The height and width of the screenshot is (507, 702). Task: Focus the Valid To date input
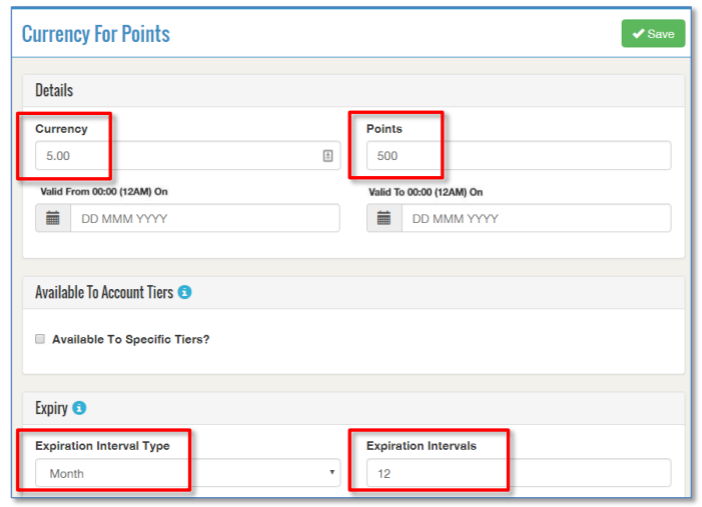tap(535, 218)
